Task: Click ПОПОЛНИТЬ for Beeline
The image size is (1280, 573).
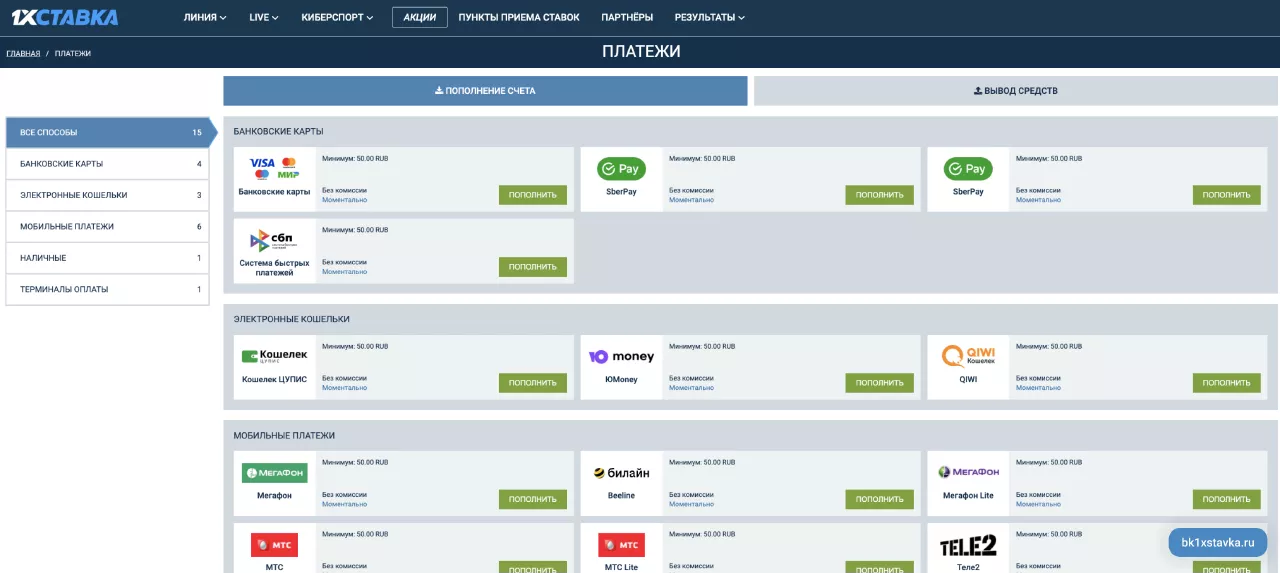Action: pos(879,499)
